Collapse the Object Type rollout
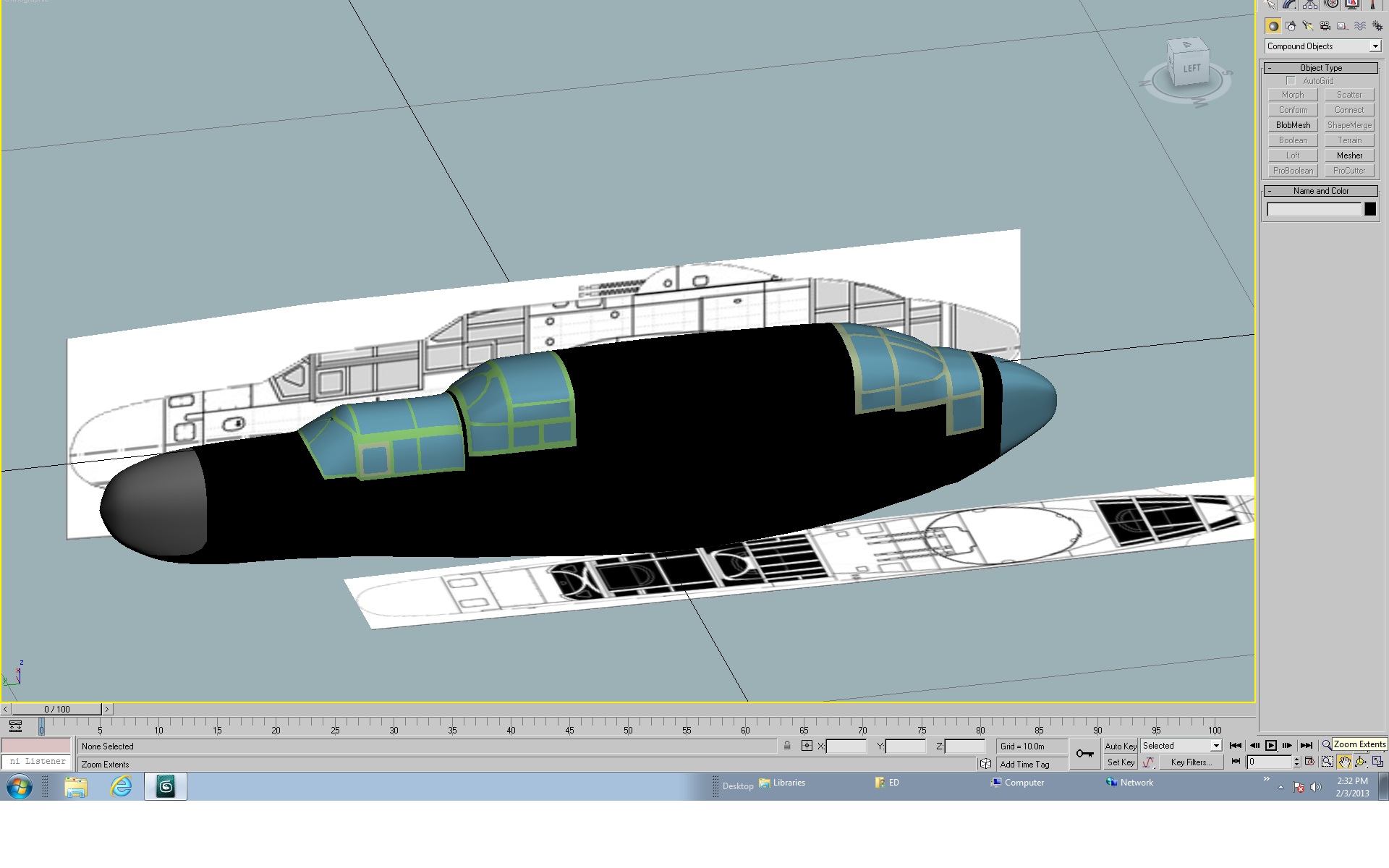Screen dimensions: 1389x868 tap(1321, 68)
